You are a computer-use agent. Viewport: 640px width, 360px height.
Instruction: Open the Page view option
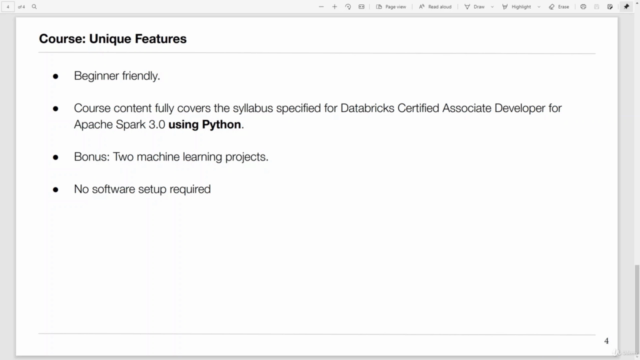[391, 7]
